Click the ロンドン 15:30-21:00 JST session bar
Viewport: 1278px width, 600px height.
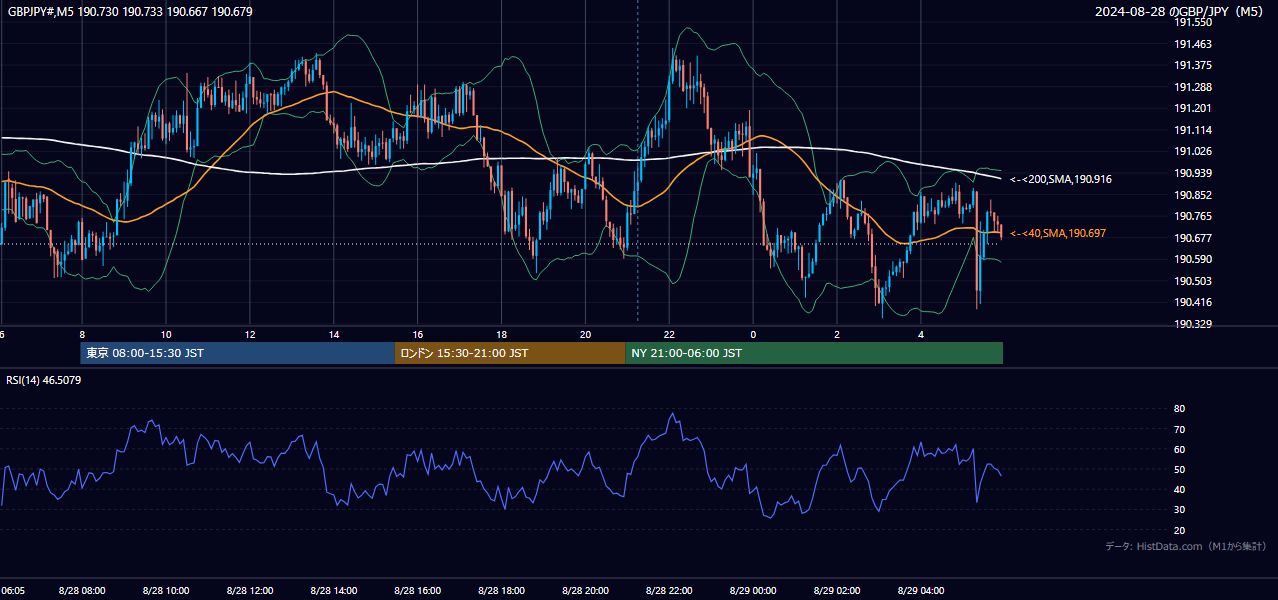click(510, 353)
